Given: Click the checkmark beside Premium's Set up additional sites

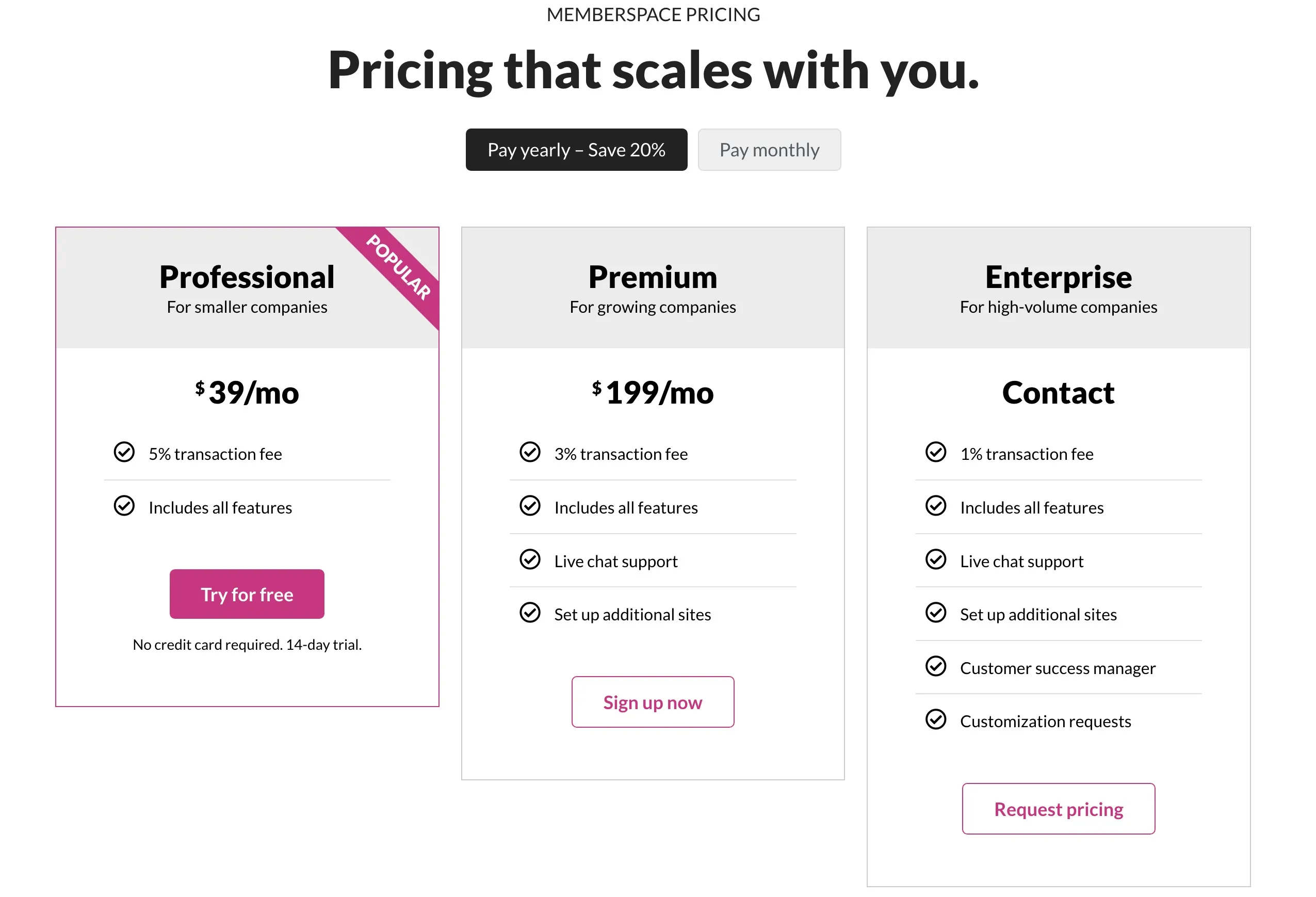Looking at the screenshot, I should point(530,613).
